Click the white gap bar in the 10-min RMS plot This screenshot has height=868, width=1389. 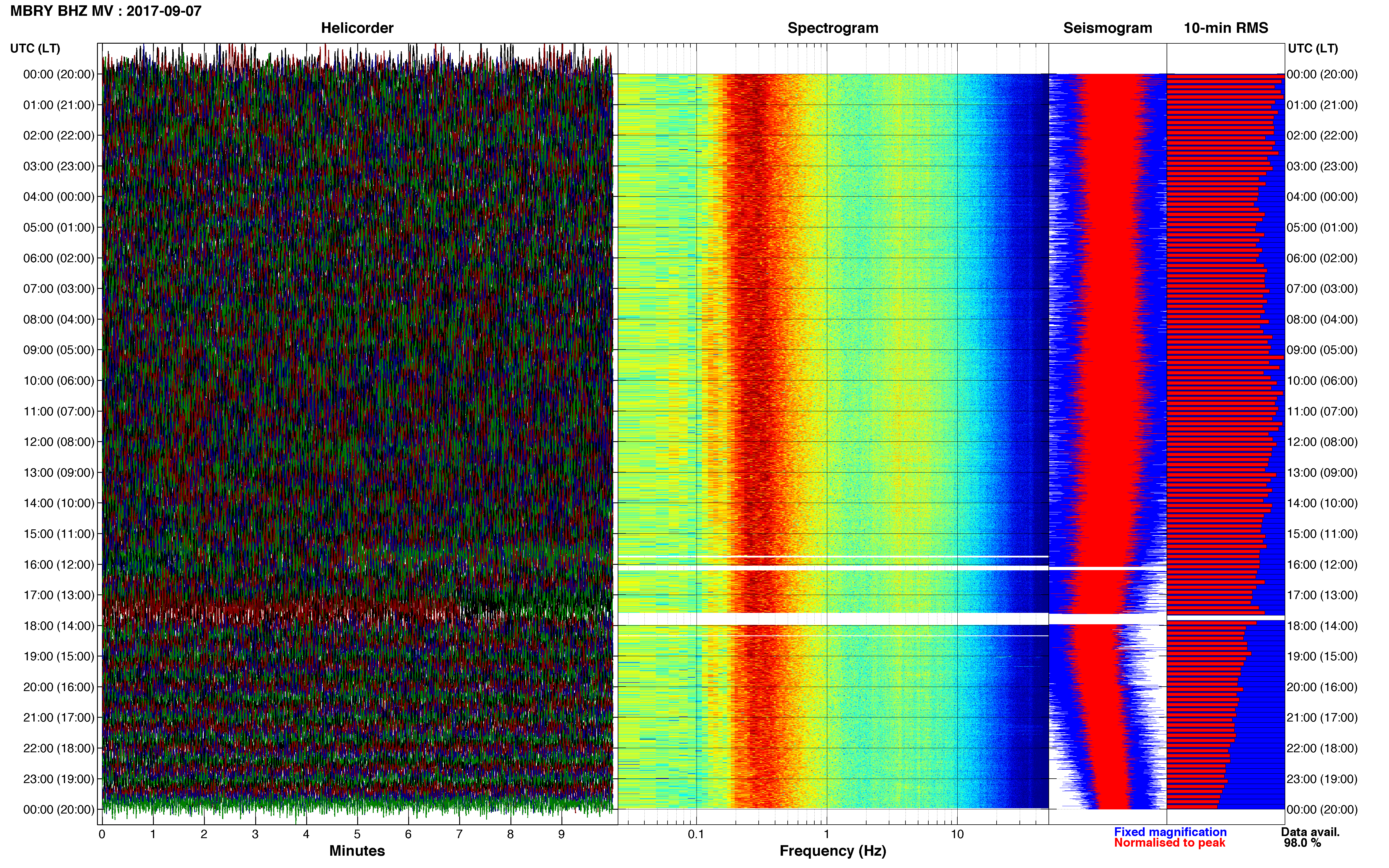click(x=1226, y=618)
